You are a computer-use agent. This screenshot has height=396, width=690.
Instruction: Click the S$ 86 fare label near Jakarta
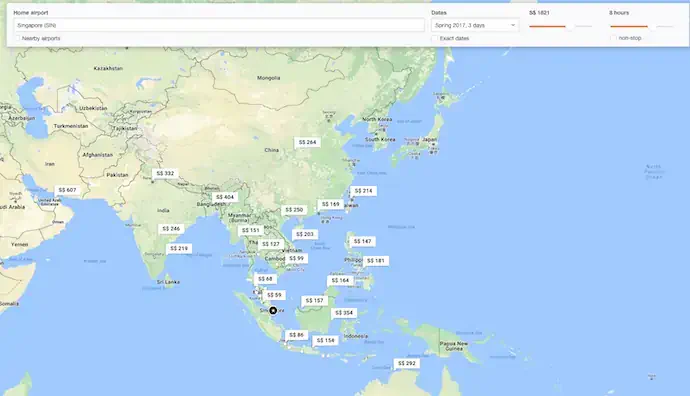click(x=296, y=335)
